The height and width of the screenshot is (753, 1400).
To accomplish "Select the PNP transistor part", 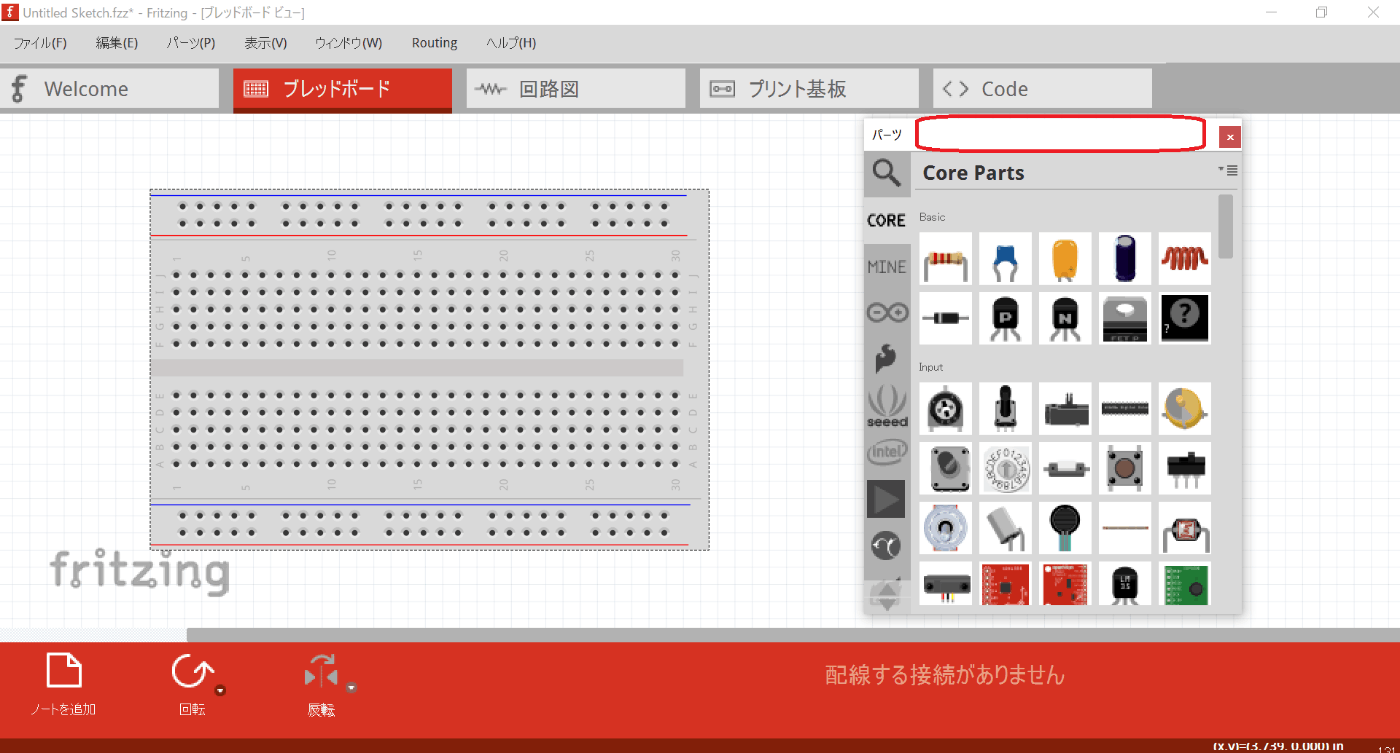I will point(1005,318).
